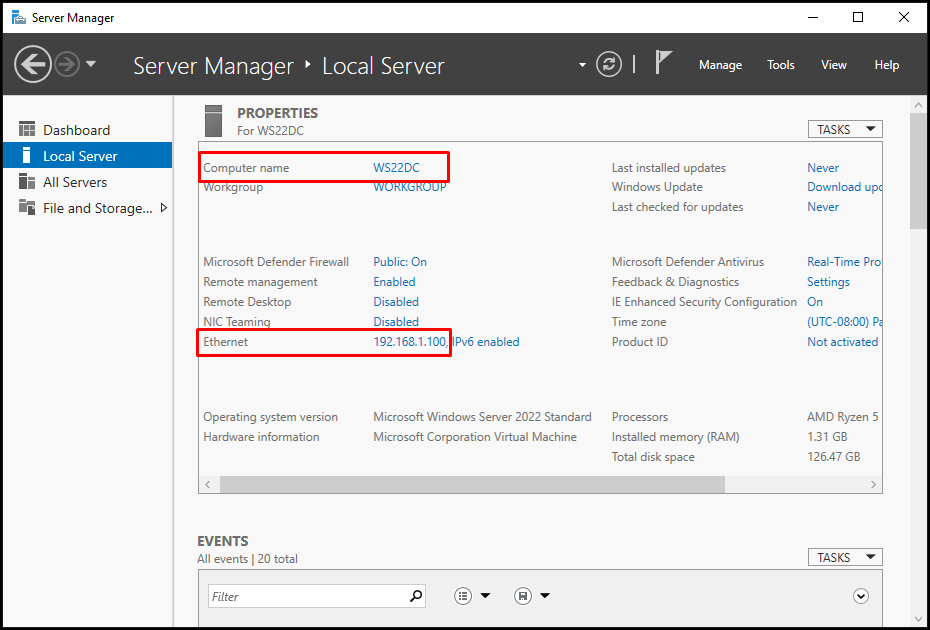This screenshot has width=930, height=630.
Task: Open the criteria list dropdown arrow
Action: pyautogui.click(x=485, y=596)
